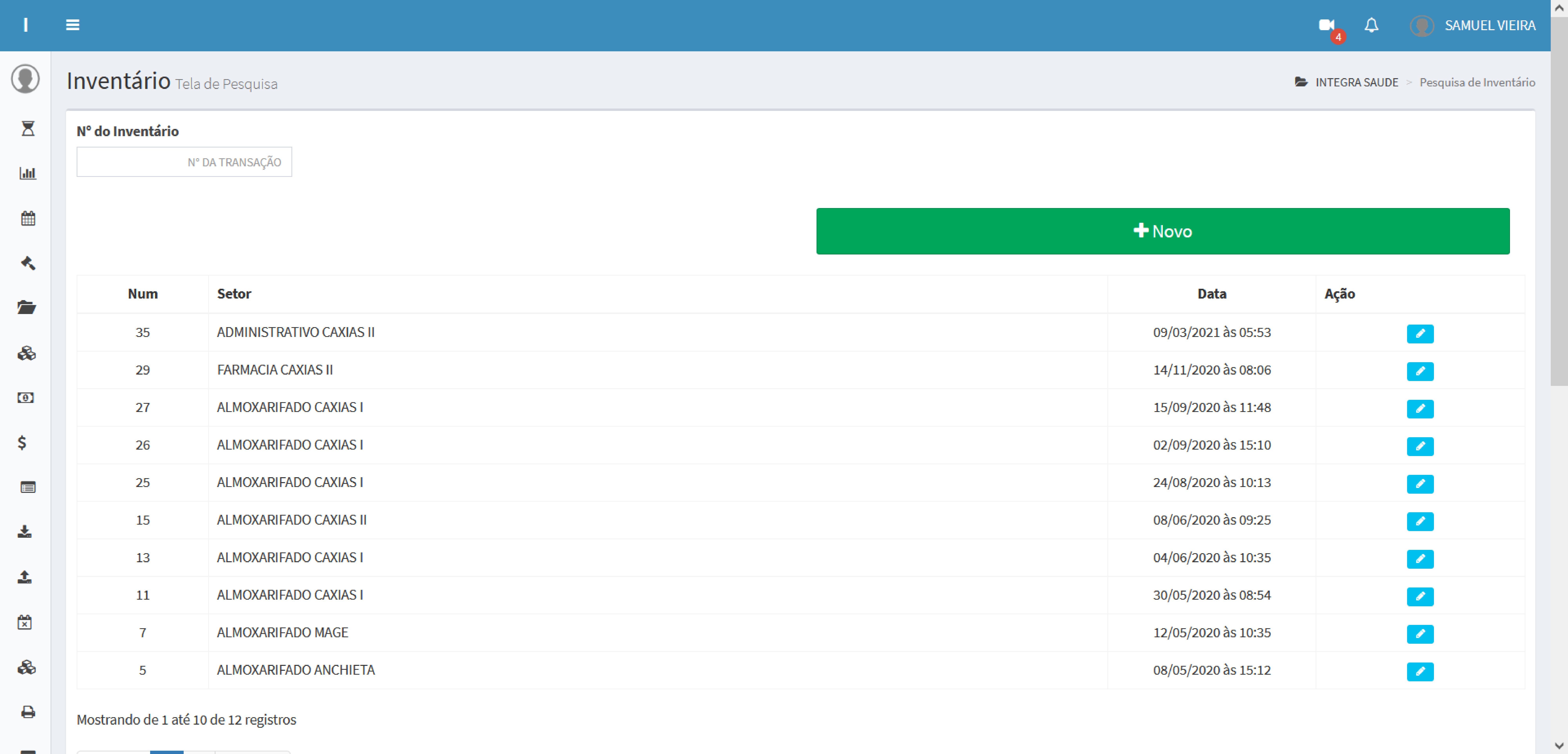
Task: Open the download tray sidebar icon
Action: (x=24, y=532)
